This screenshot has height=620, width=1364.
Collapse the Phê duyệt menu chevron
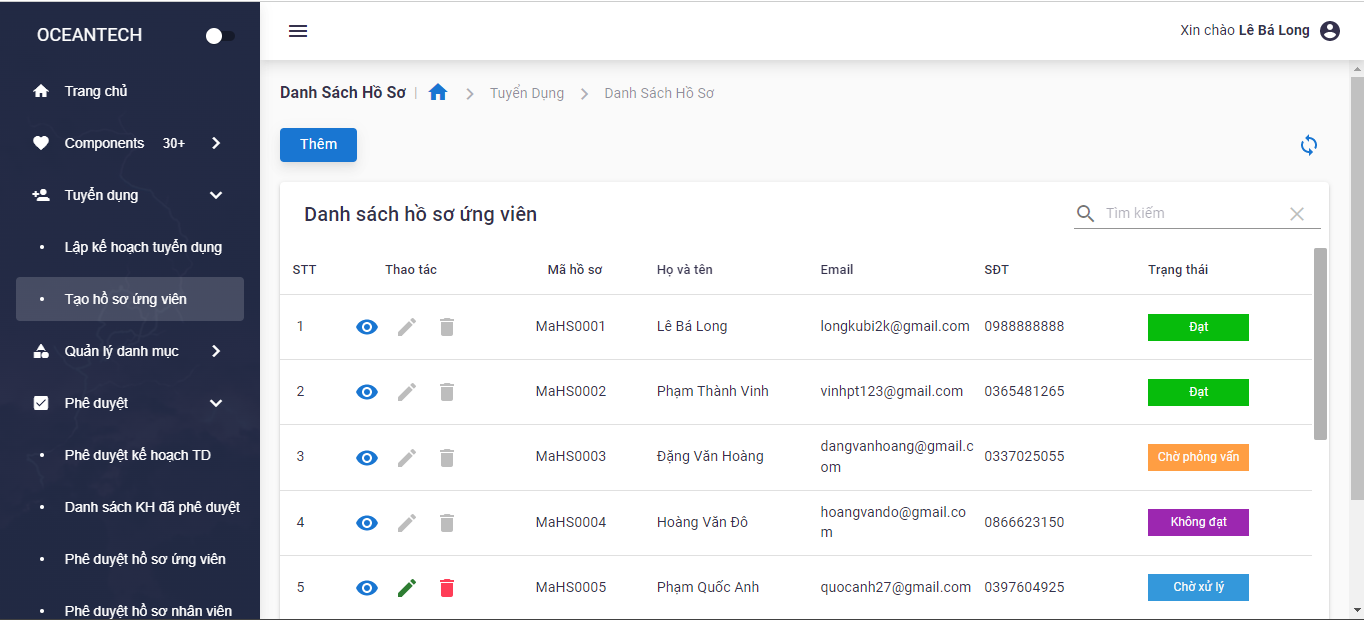click(x=216, y=403)
